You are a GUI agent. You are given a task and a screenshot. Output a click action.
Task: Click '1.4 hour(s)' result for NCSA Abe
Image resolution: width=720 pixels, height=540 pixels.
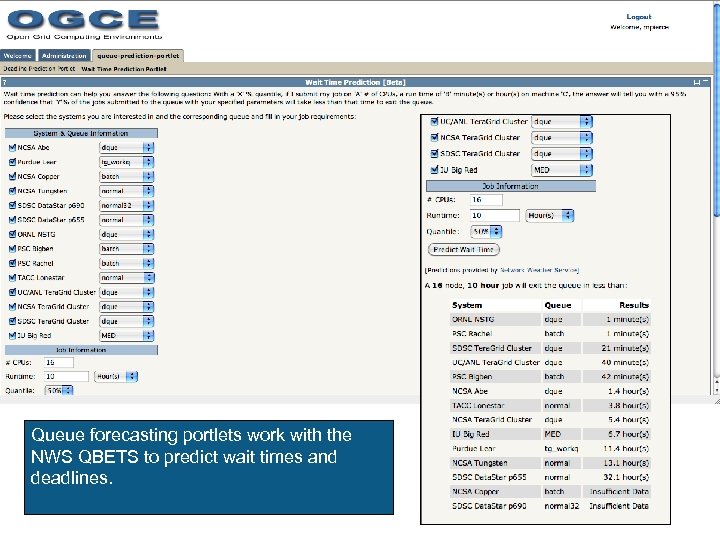point(628,391)
